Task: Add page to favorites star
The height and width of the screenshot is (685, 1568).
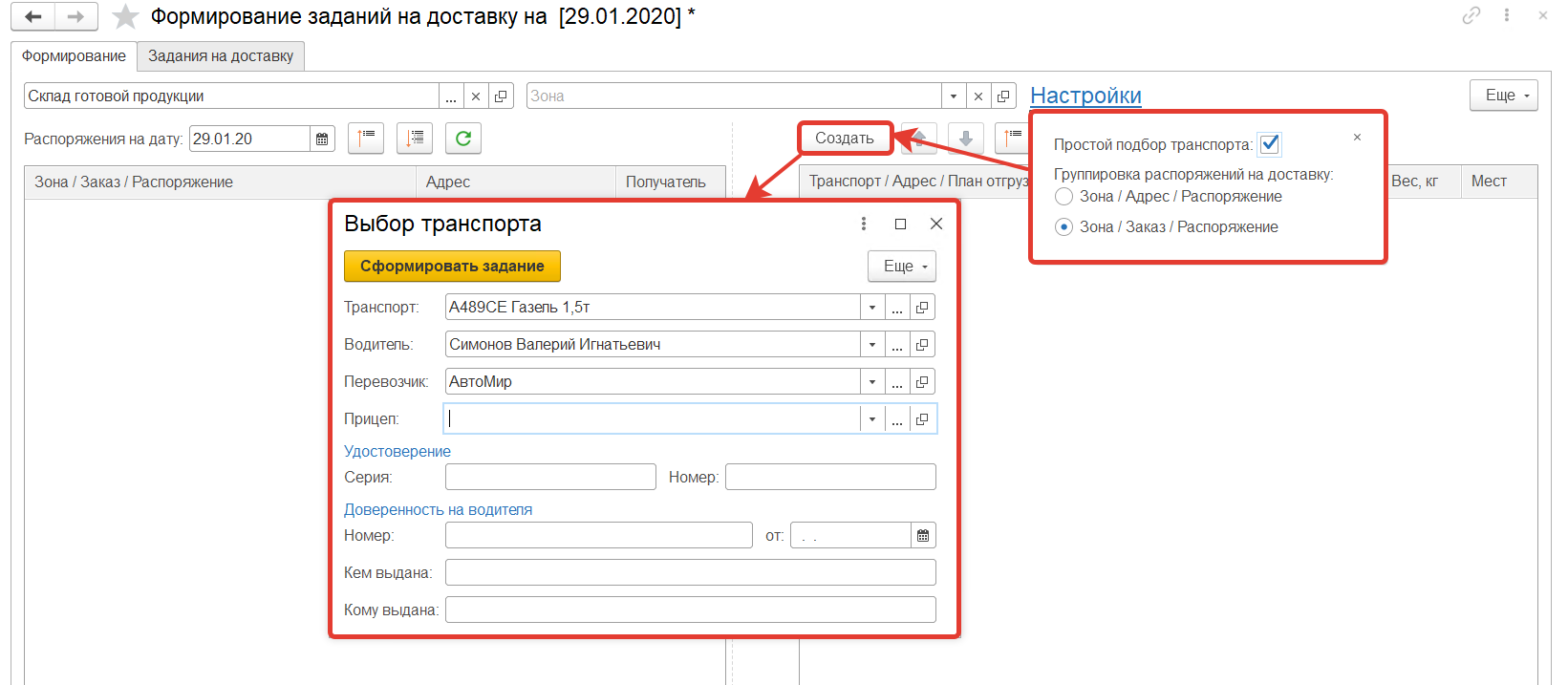Action: [x=125, y=17]
